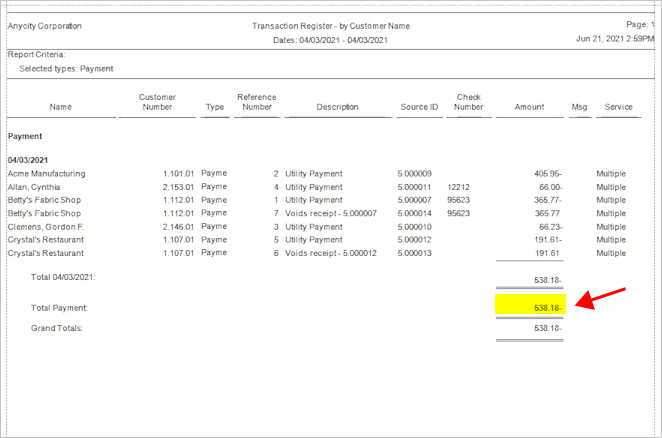The height and width of the screenshot is (438, 662).
Task: Select the Allan, Cynthia name
Action: [x=34, y=187]
